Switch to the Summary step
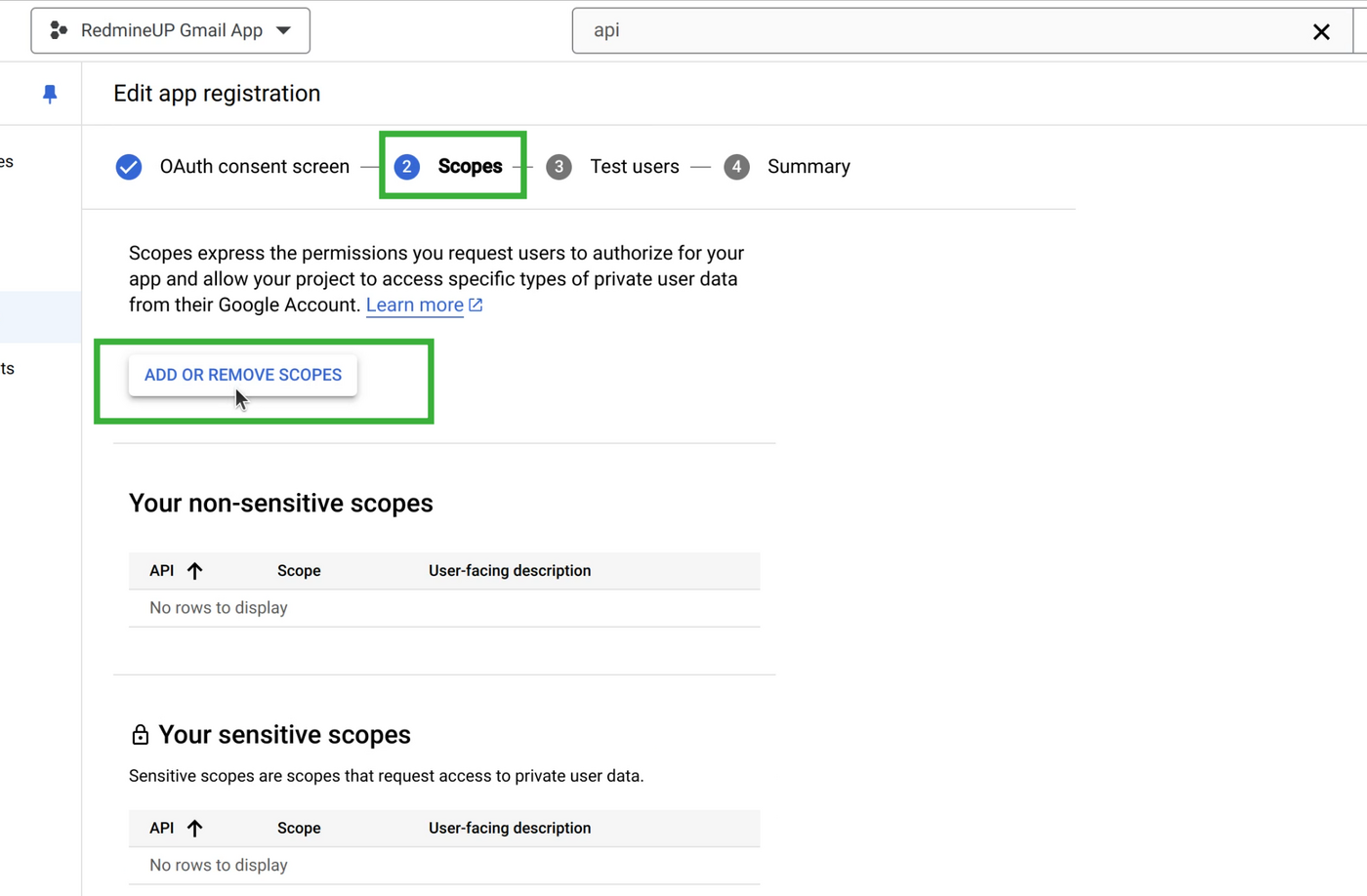The width and height of the screenshot is (1367, 896). click(808, 167)
